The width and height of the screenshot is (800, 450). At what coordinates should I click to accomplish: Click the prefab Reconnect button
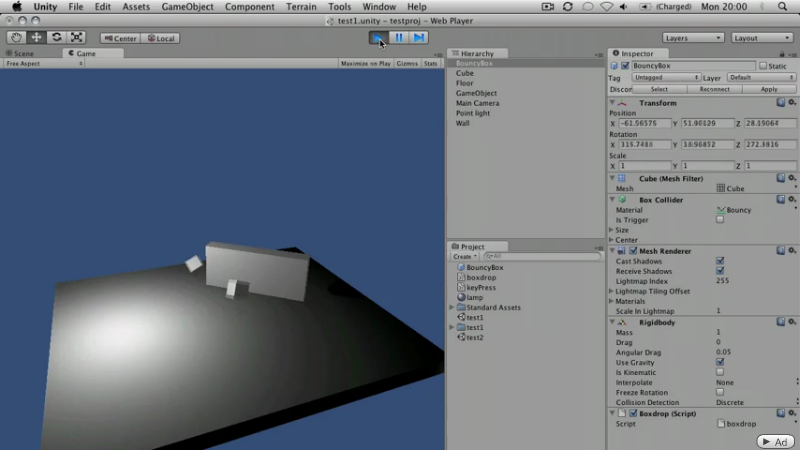pos(714,89)
